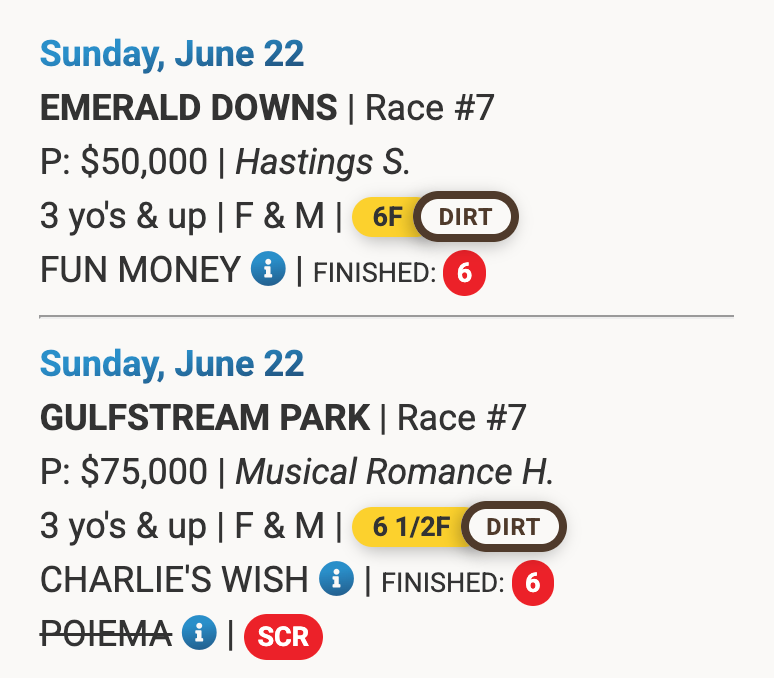Screen dimensions: 774x678
Task: Click the yellow 6F distance badge
Action: click(386, 217)
